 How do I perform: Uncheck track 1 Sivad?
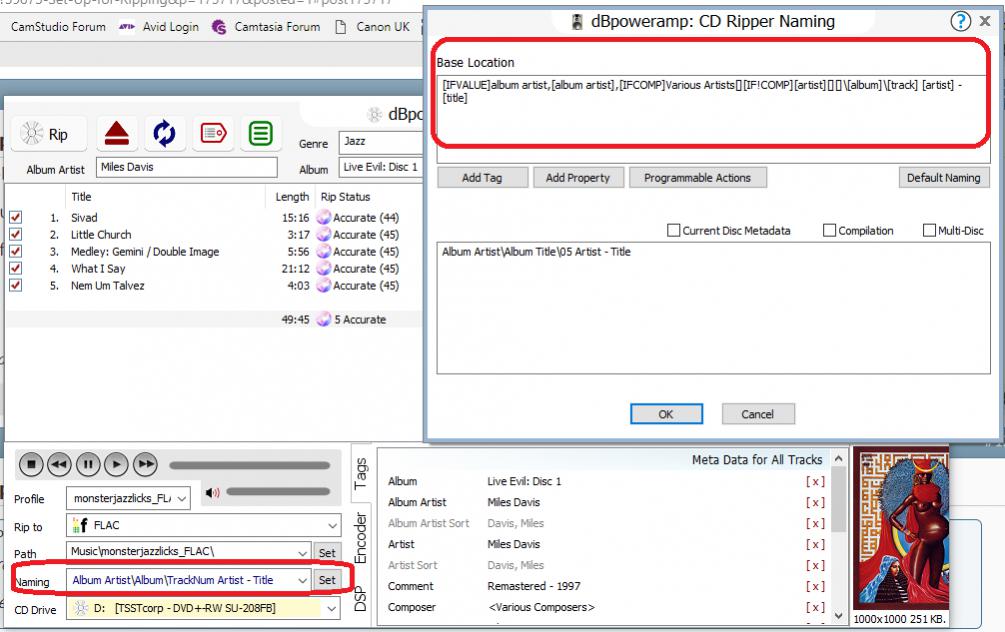pyautogui.click(x=15, y=217)
